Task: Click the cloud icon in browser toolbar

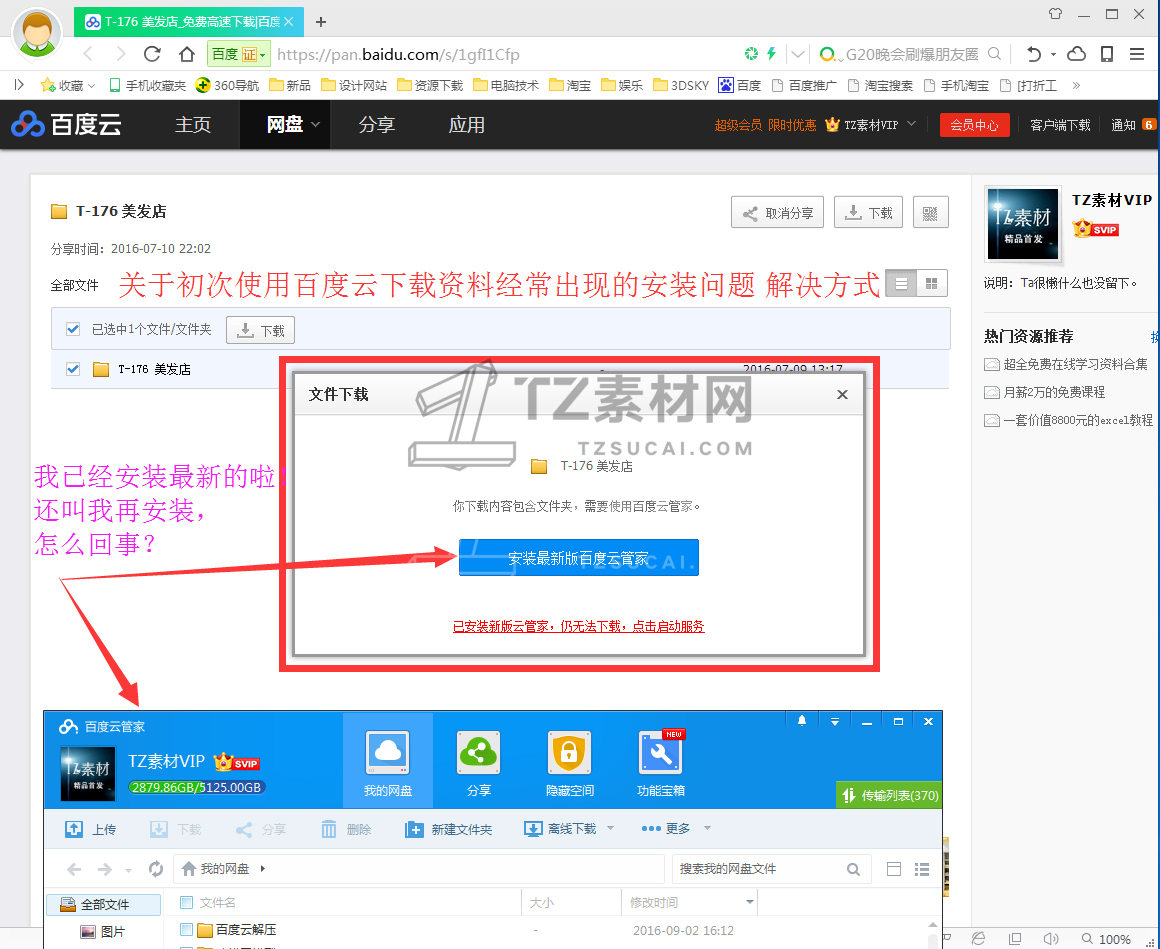Action: (1077, 54)
